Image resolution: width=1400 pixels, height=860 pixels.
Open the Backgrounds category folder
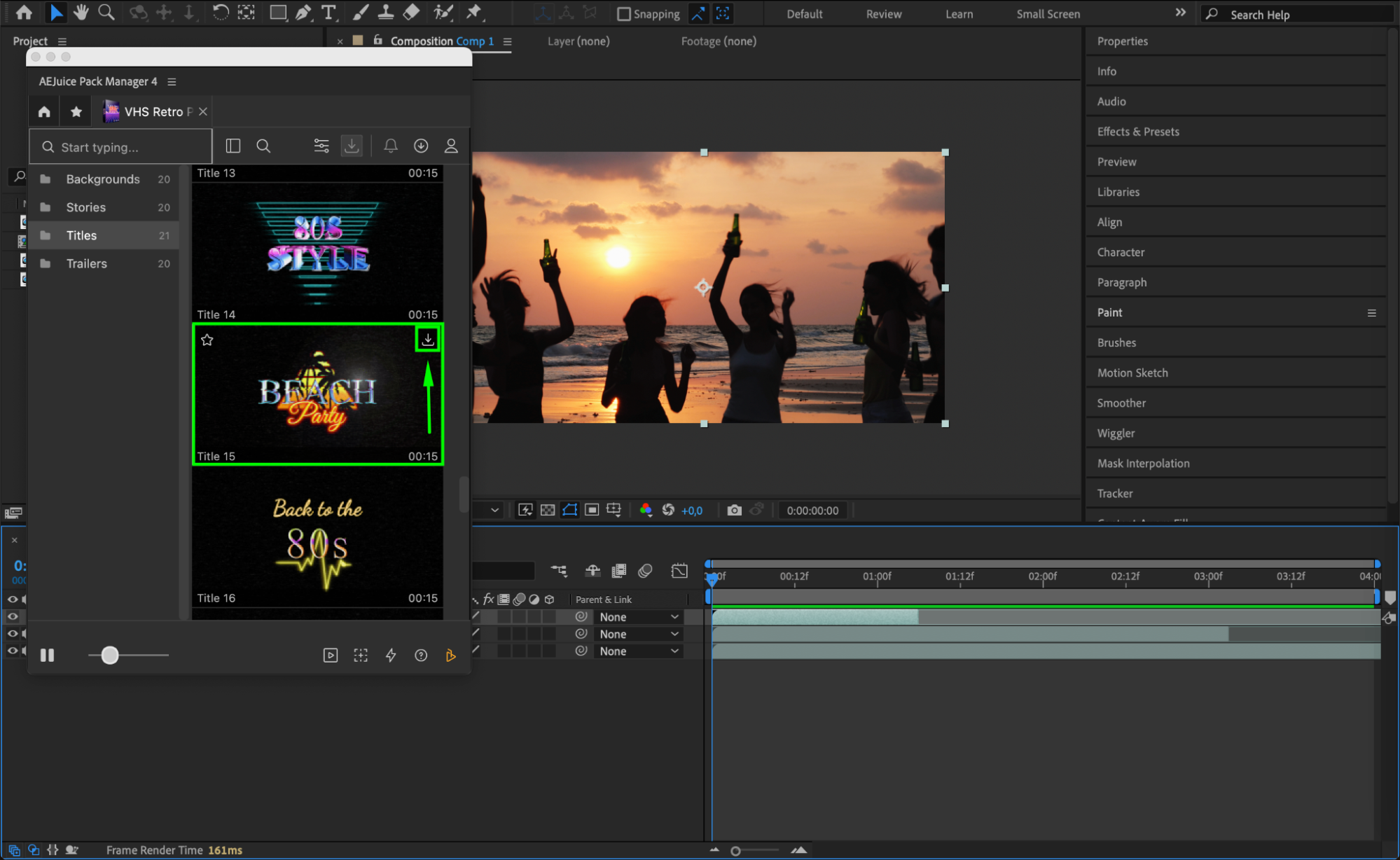[x=103, y=179]
